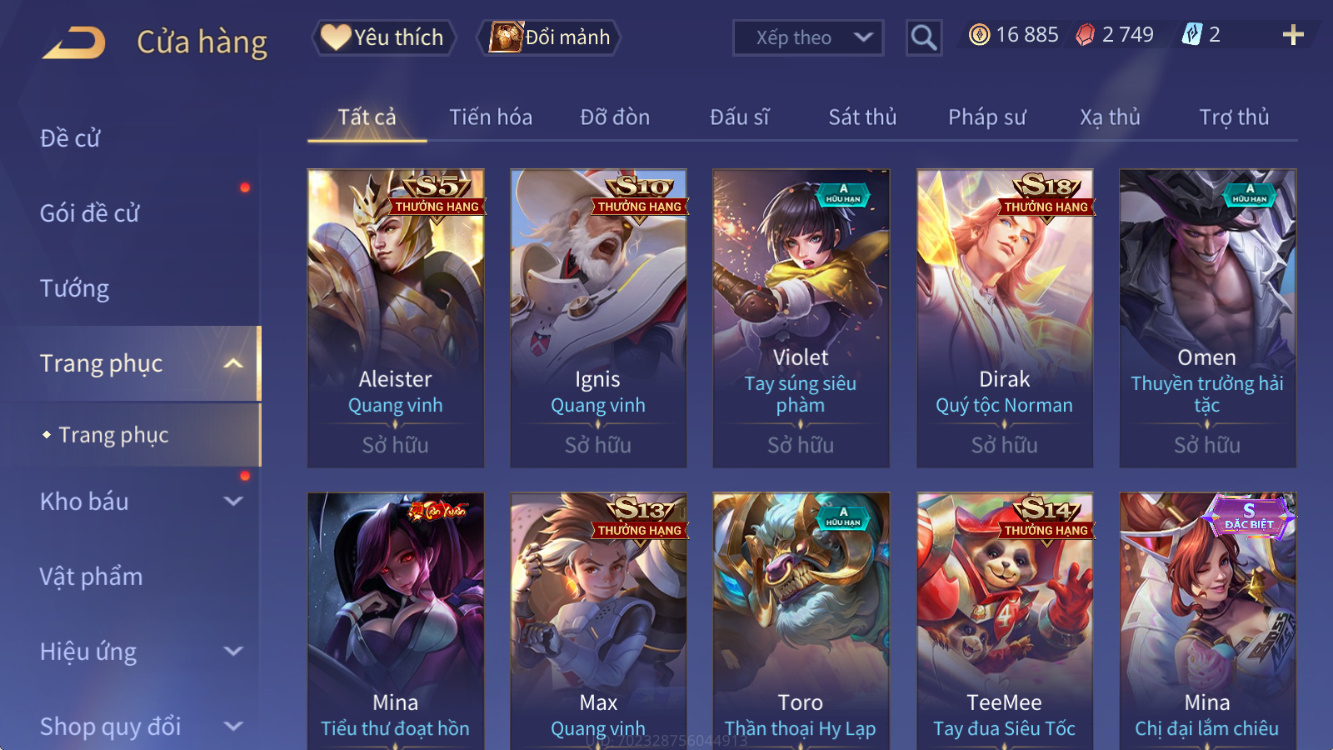Image resolution: width=1333 pixels, height=750 pixels.
Task: Click the red gem icon showing 2 749
Action: point(1085,35)
